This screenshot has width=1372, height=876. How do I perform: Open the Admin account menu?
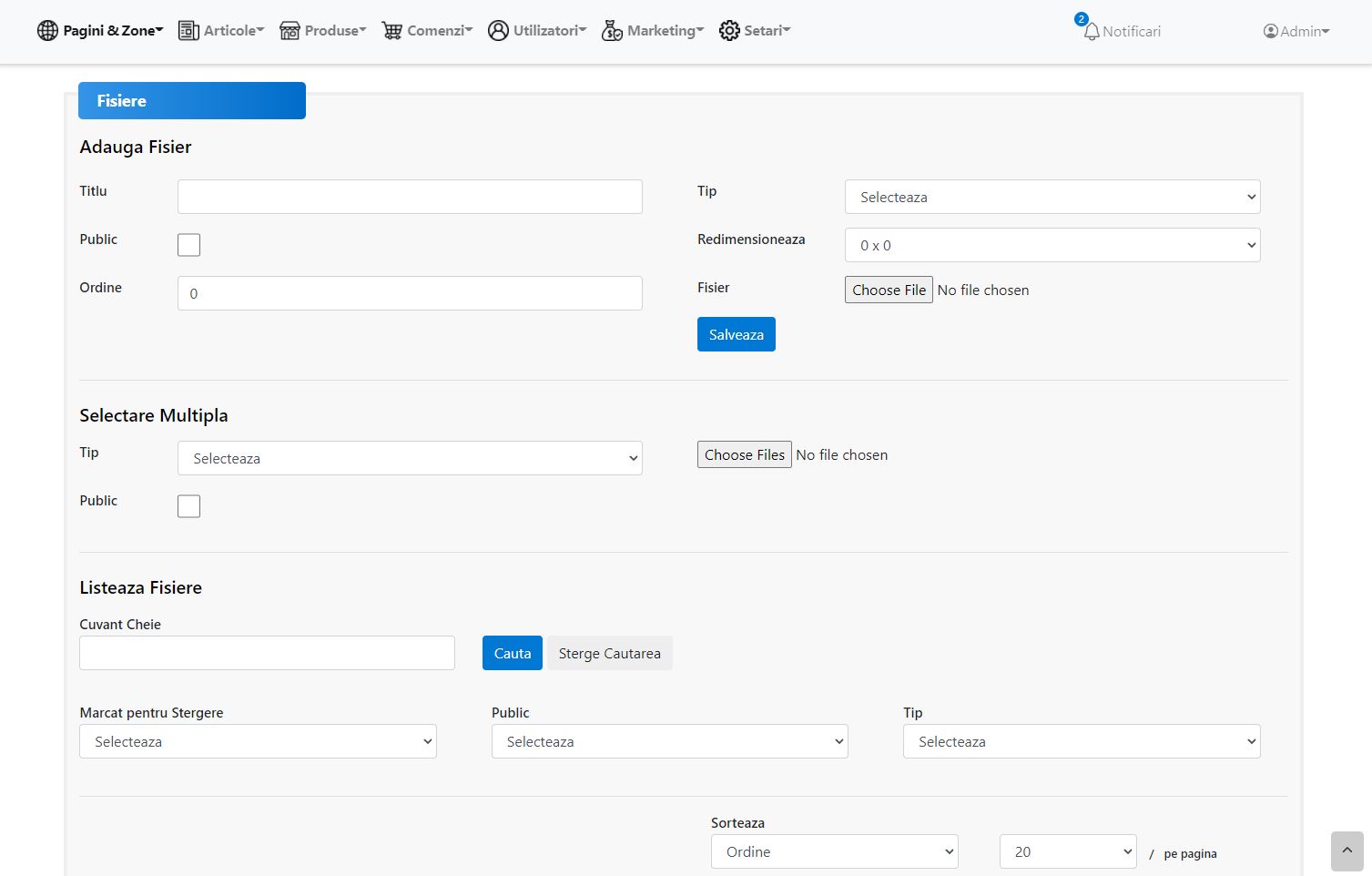(1296, 31)
